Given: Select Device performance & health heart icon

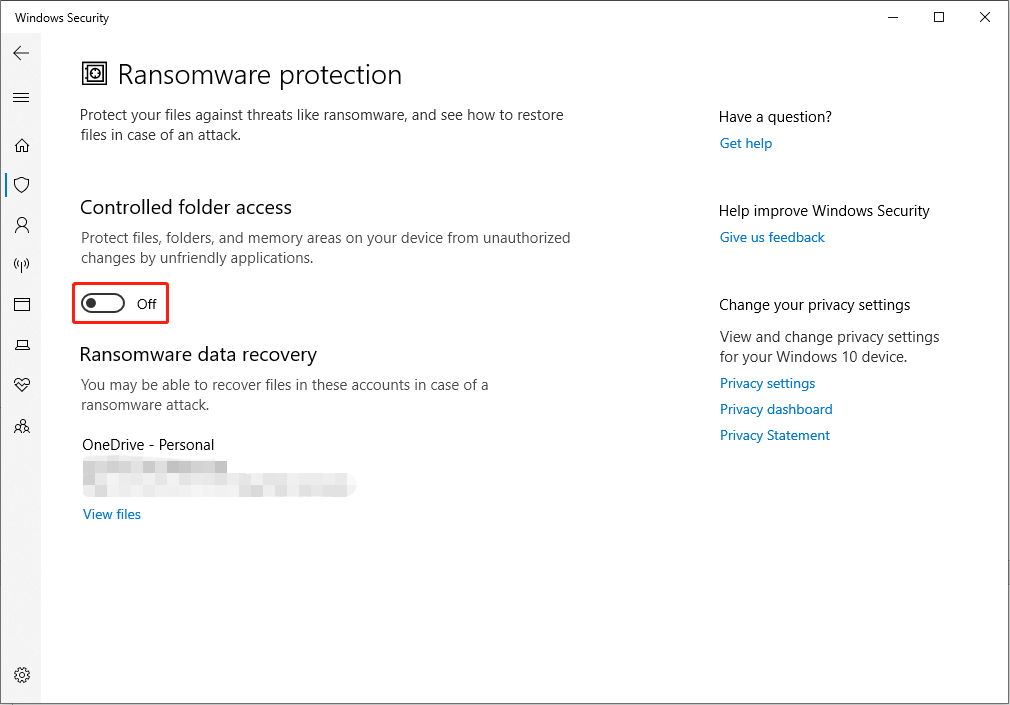Looking at the screenshot, I should [x=22, y=385].
